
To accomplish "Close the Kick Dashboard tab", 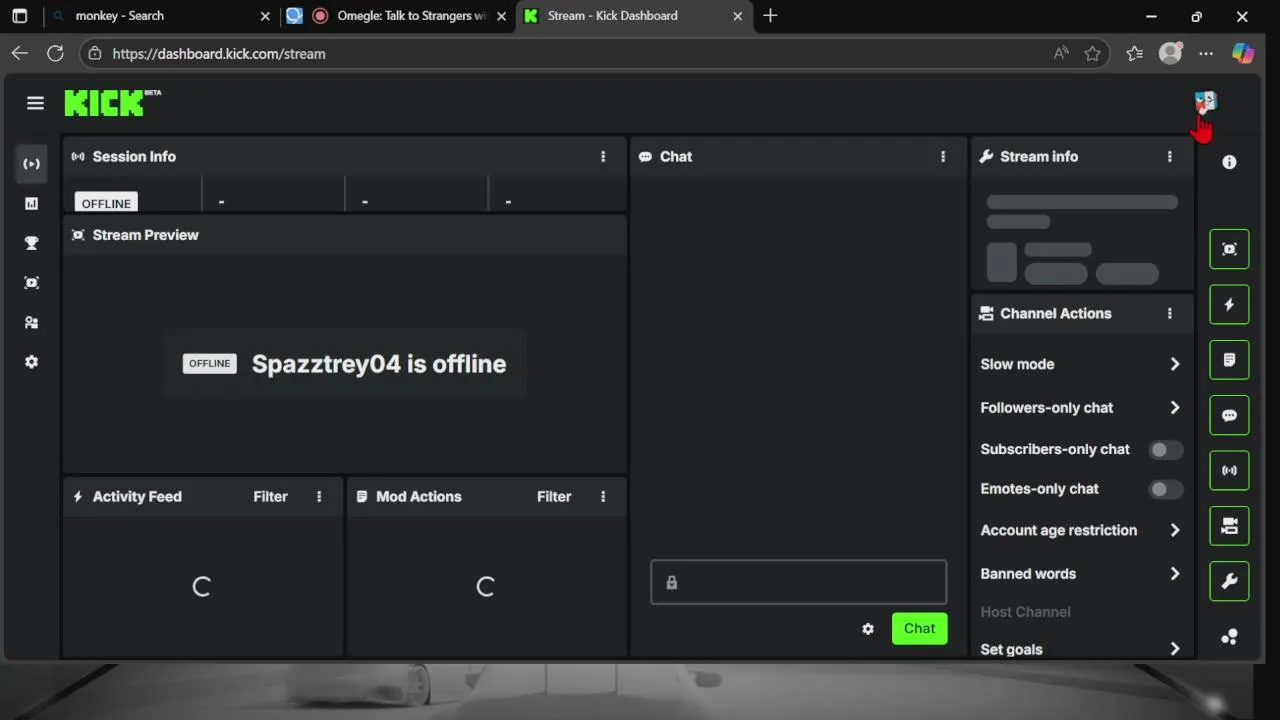I will coord(738,16).
